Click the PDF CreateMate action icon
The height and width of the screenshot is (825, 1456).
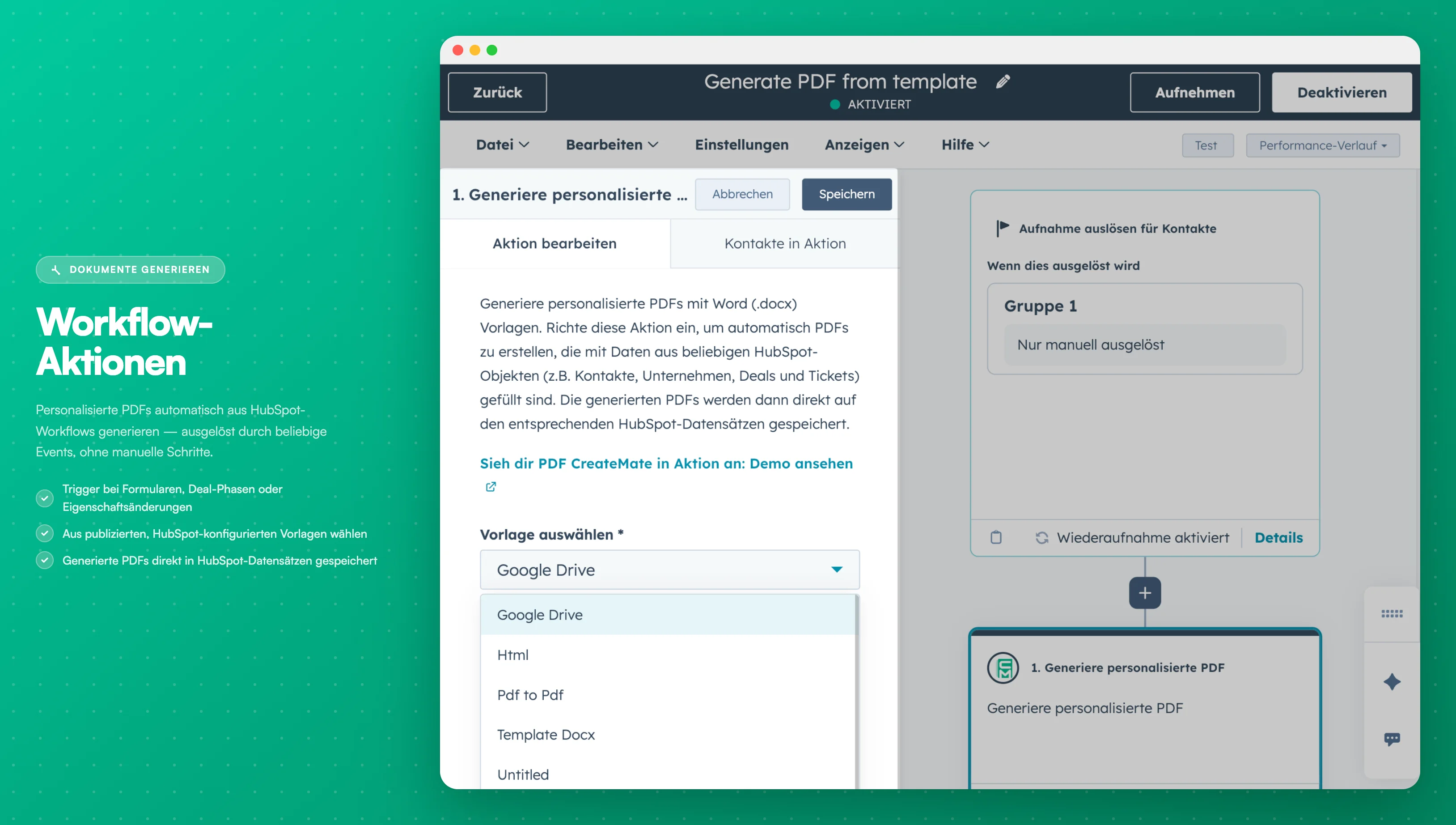pyautogui.click(x=1003, y=668)
